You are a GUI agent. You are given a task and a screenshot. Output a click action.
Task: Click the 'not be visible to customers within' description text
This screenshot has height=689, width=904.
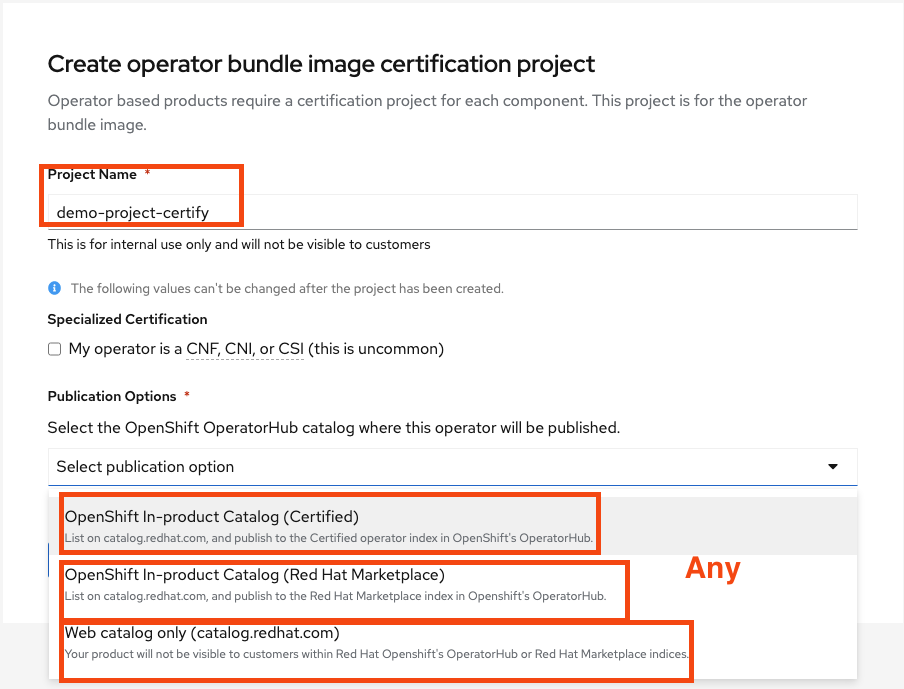point(376,654)
